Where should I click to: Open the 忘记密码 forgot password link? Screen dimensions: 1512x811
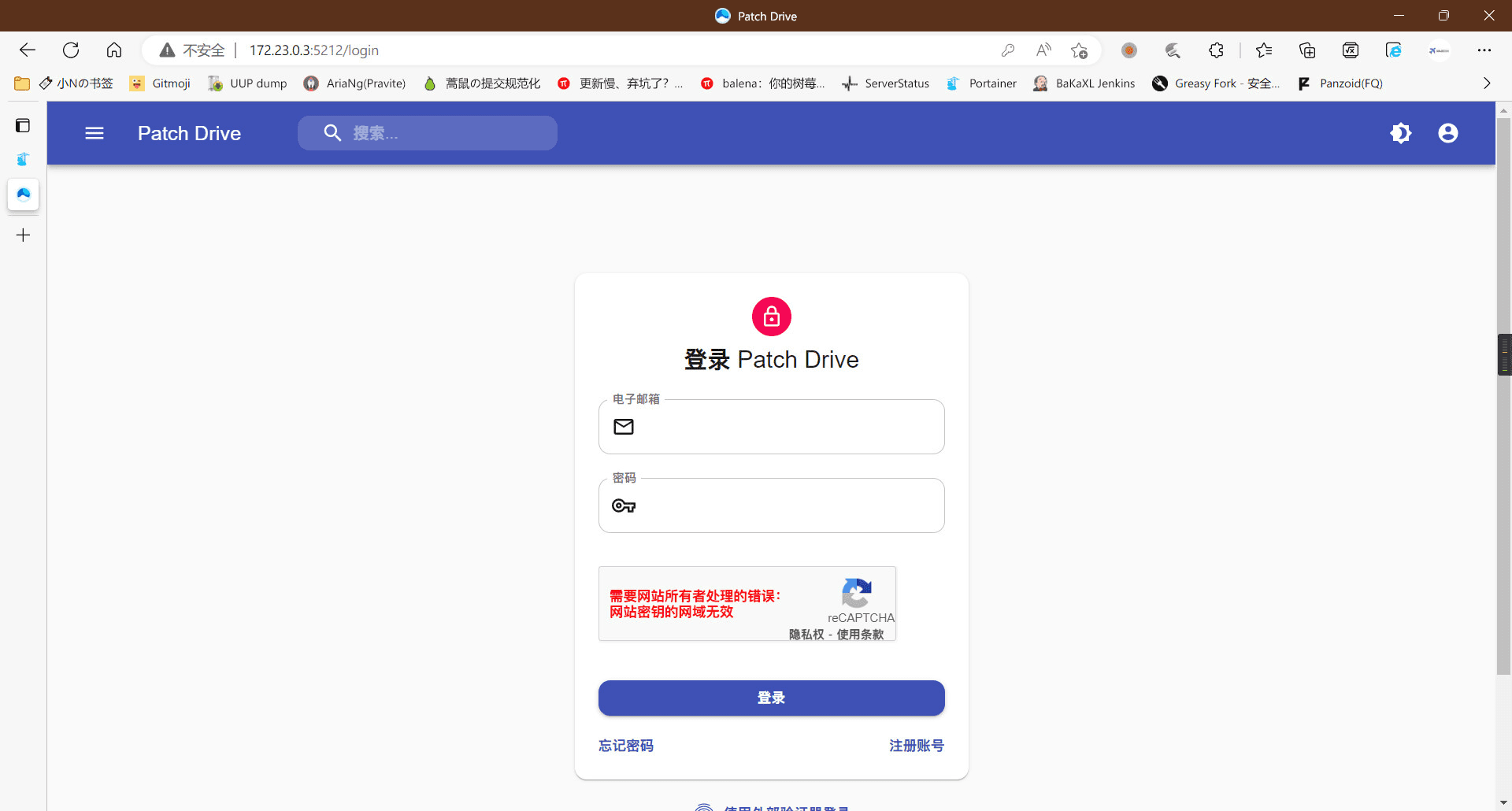[625, 745]
